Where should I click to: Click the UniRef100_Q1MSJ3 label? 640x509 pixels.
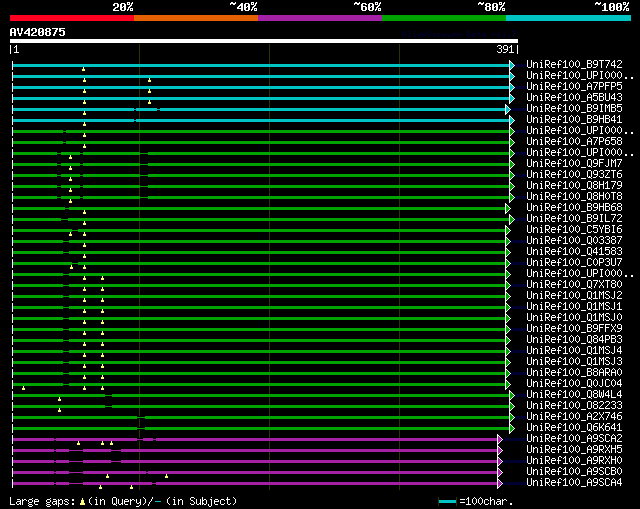pyautogui.click(x=574, y=362)
